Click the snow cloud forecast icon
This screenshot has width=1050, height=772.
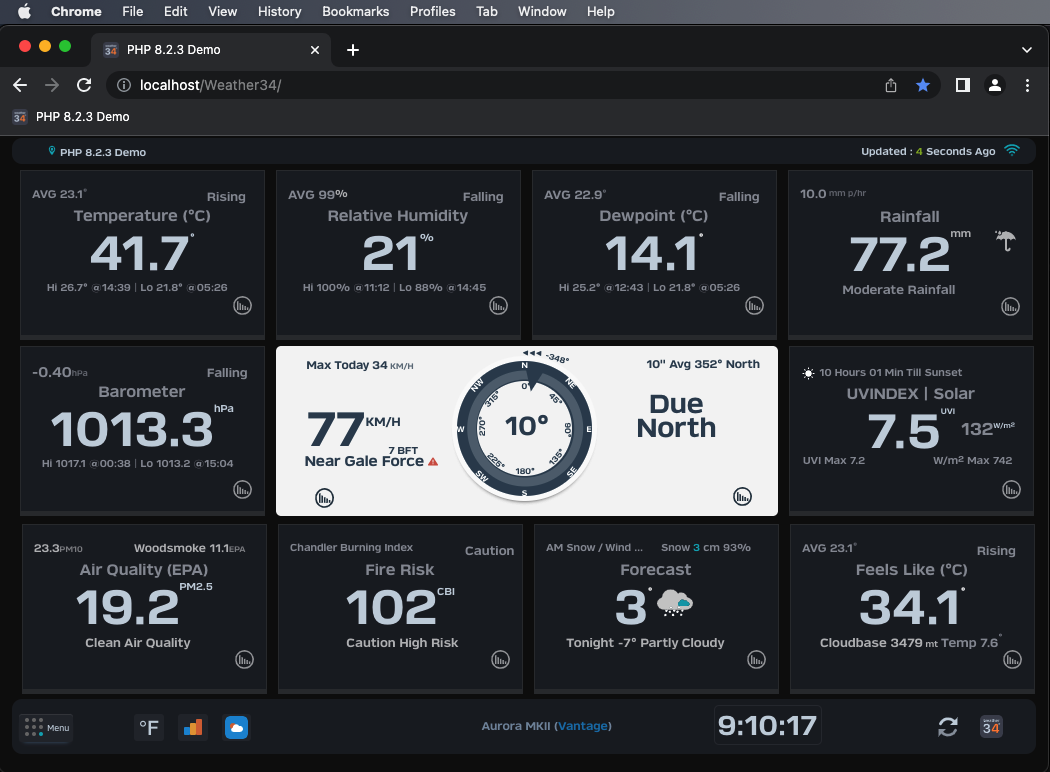674,603
